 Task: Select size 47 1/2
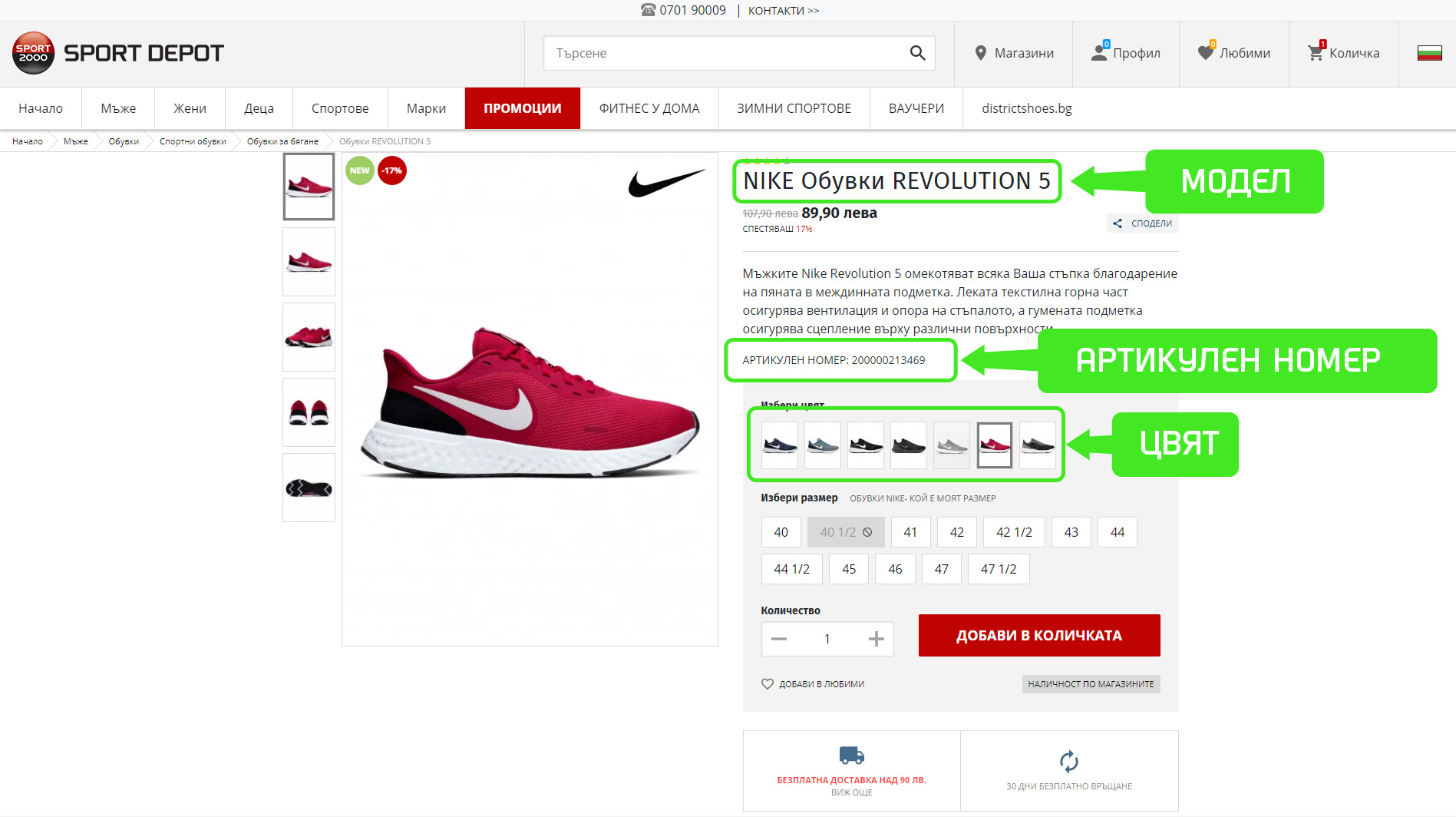tap(999, 569)
